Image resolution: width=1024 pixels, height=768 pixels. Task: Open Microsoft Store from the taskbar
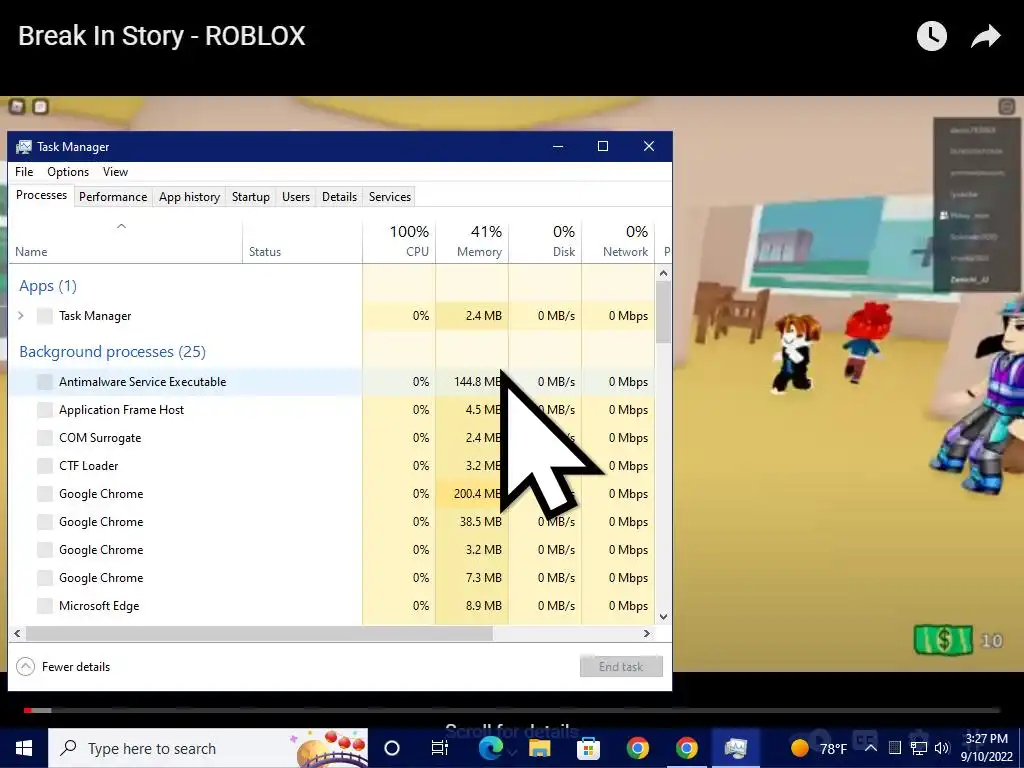click(x=588, y=748)
